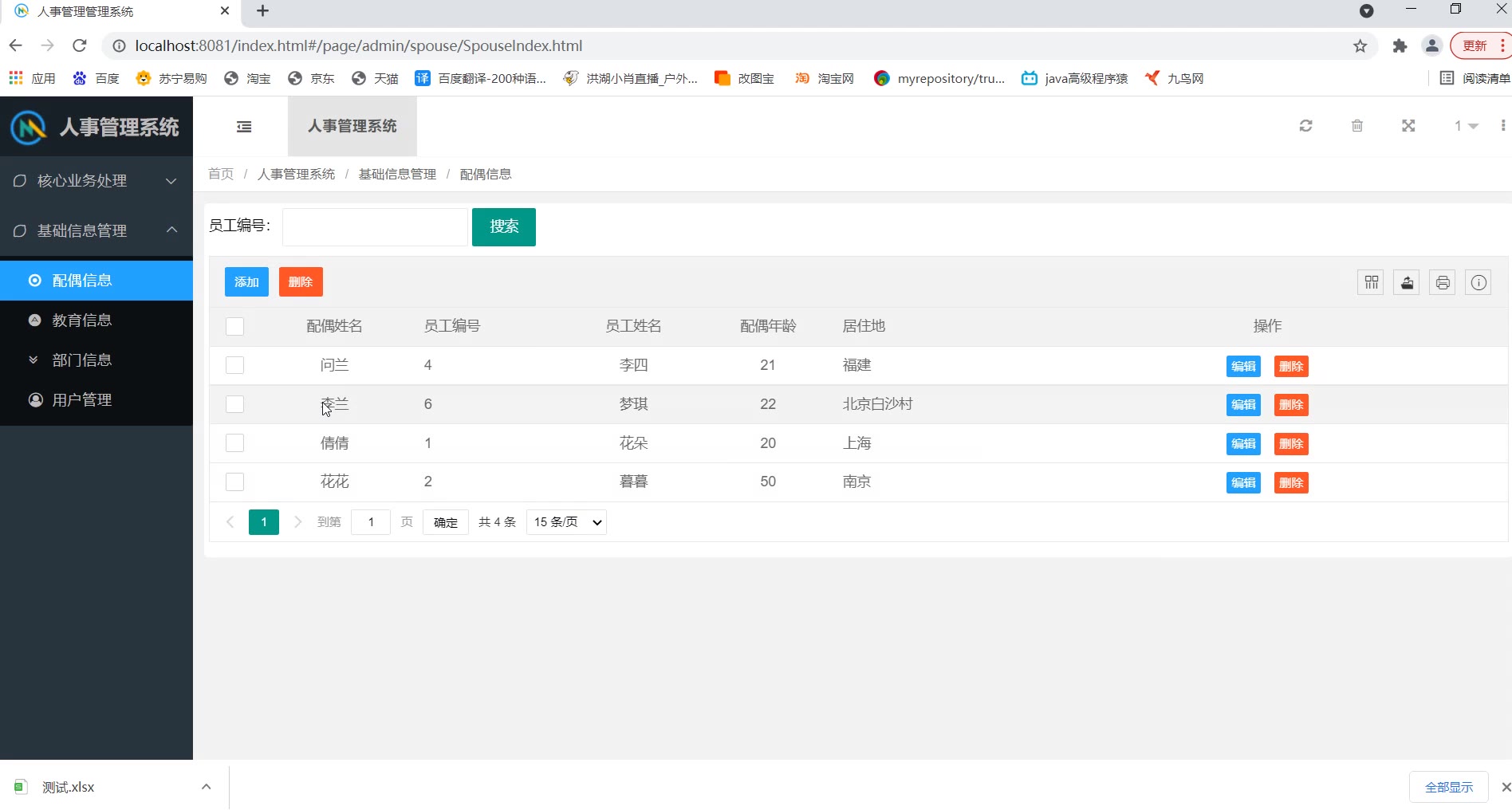The height and width of the screenshot is (810, 1512).
Task: Click the blue 添加 button
Action: point(246,282)
